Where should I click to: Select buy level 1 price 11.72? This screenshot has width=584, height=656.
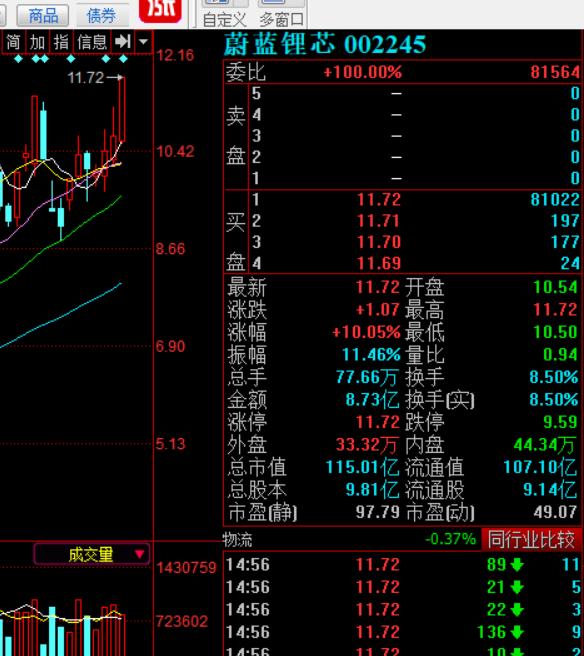point(379,200)
